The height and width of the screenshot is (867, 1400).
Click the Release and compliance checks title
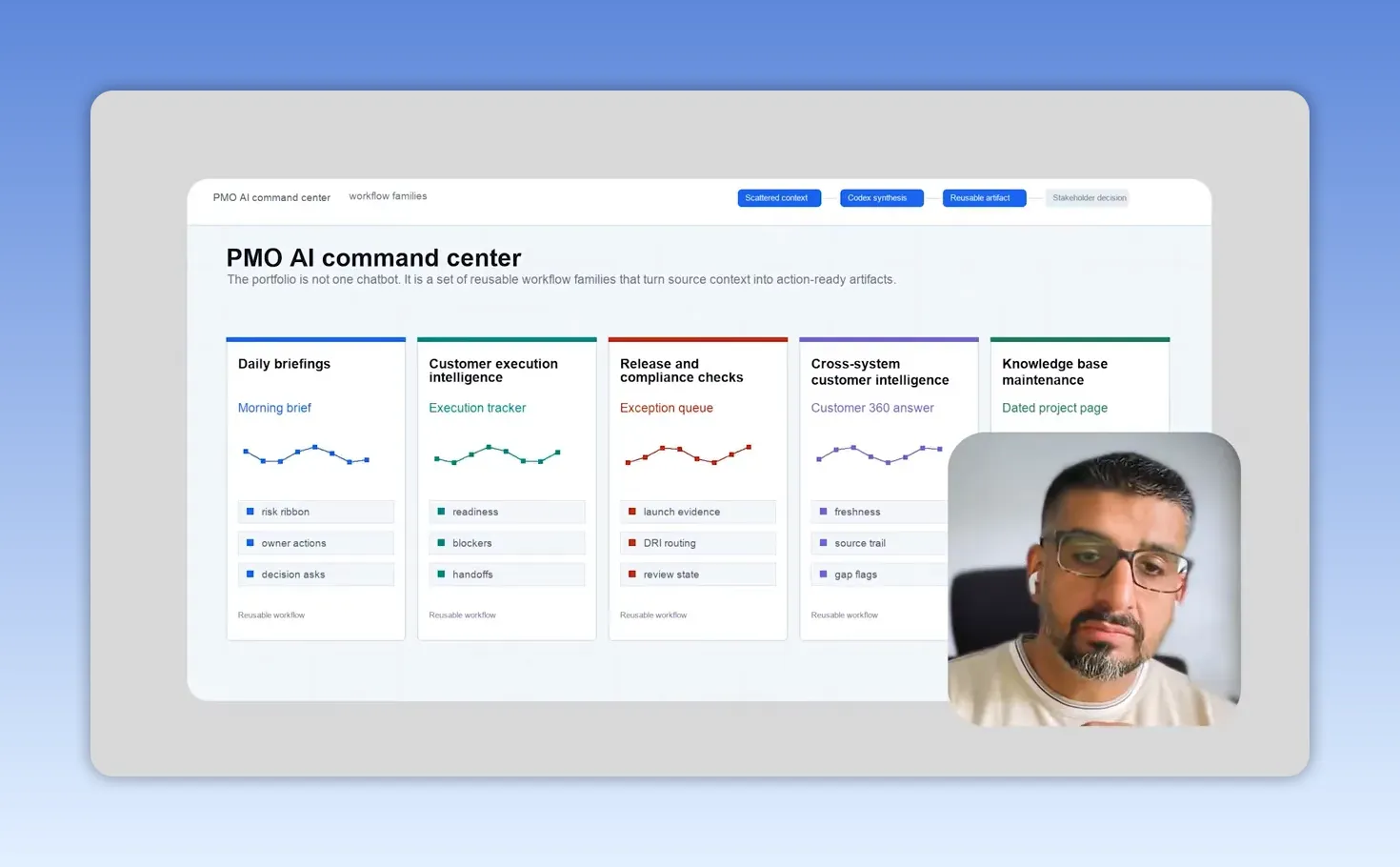point(681,371)
